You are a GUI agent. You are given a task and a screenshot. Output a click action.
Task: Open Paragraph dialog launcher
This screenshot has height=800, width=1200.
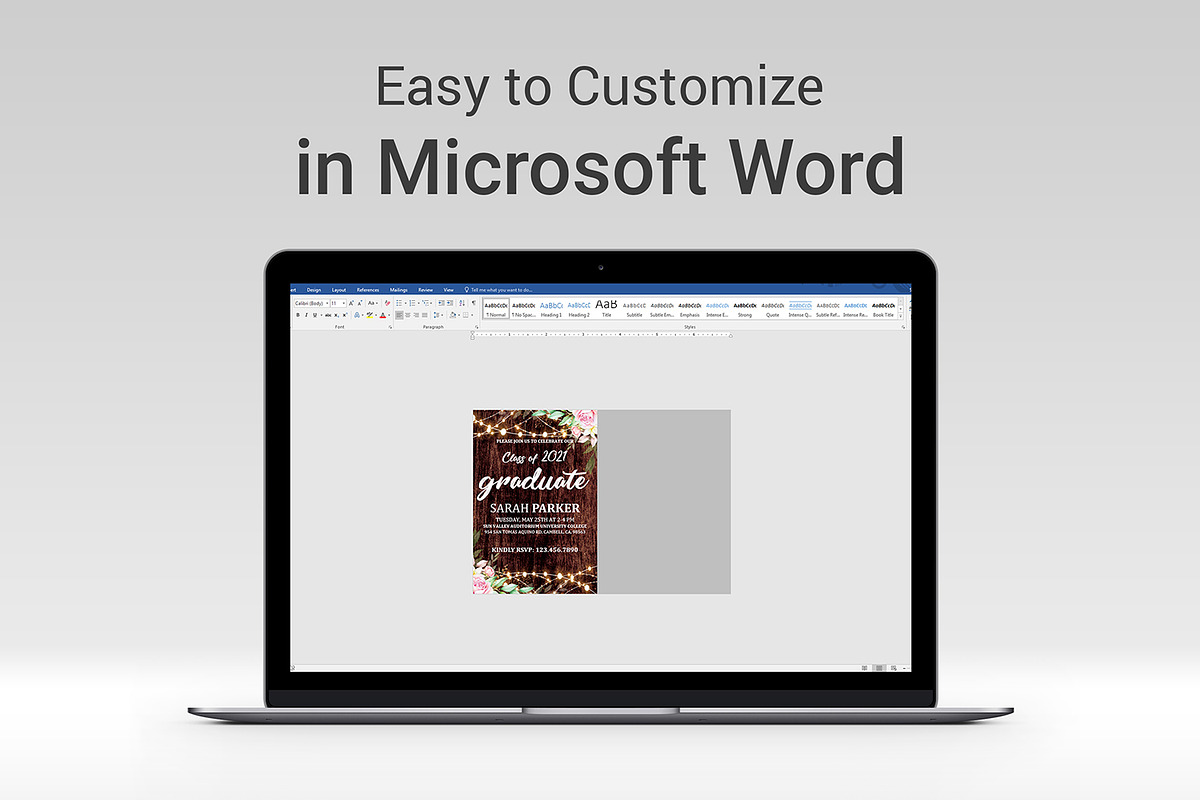pos(476,327)
